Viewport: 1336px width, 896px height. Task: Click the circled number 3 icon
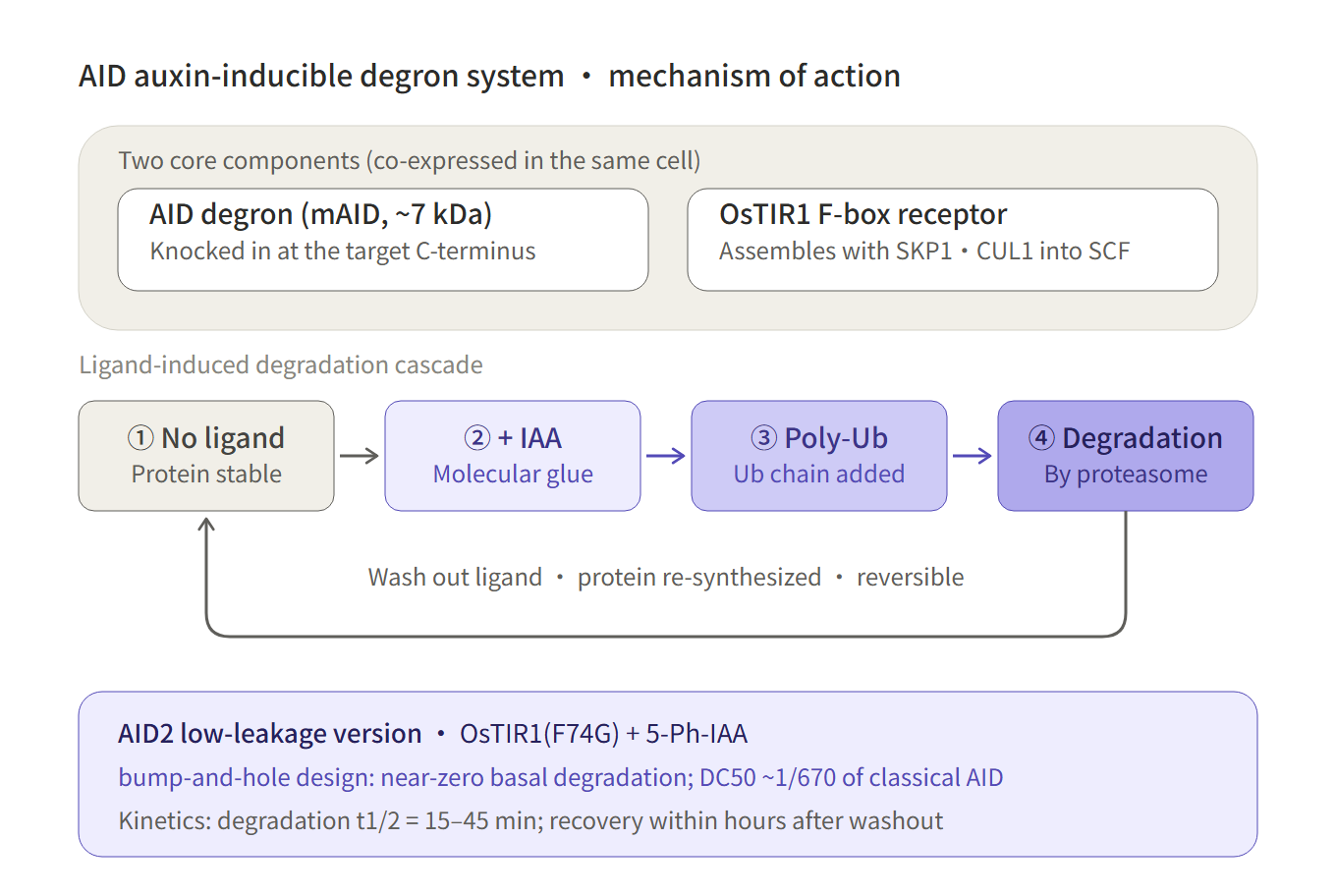pos(764,438)
